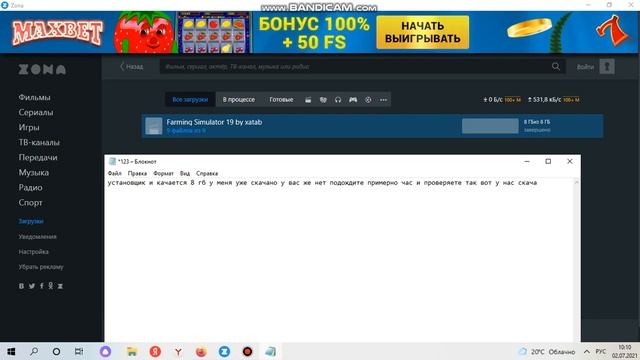The width and height of the screenshot is (640, 360).
Task: Click the ZONA logo in sidebar
Action: click(42, 69)
